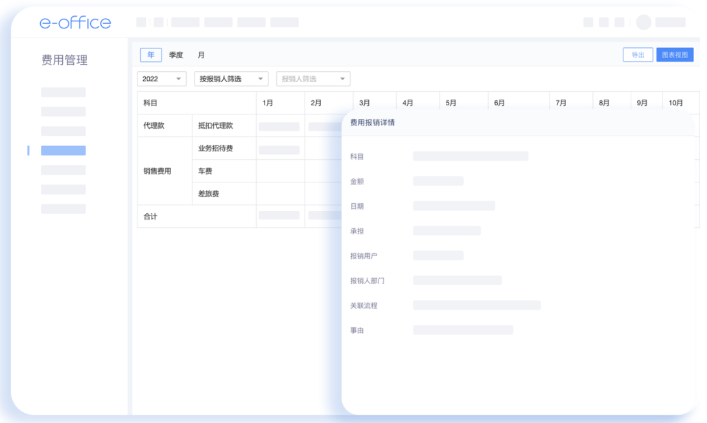Click the 承担 label in detail panel

click(x=357, y=231)
